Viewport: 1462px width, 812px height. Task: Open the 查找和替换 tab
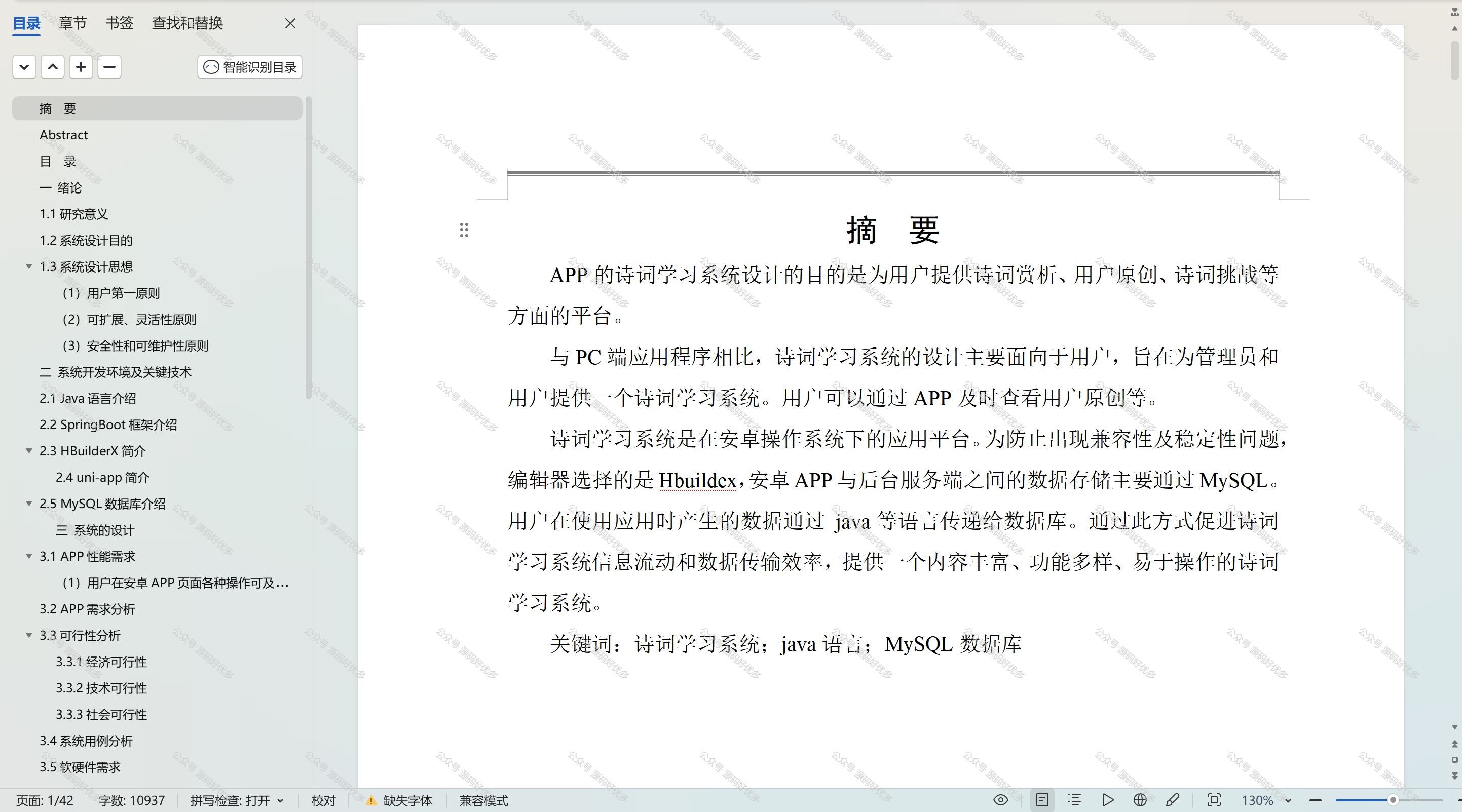[x=188, y=23]
